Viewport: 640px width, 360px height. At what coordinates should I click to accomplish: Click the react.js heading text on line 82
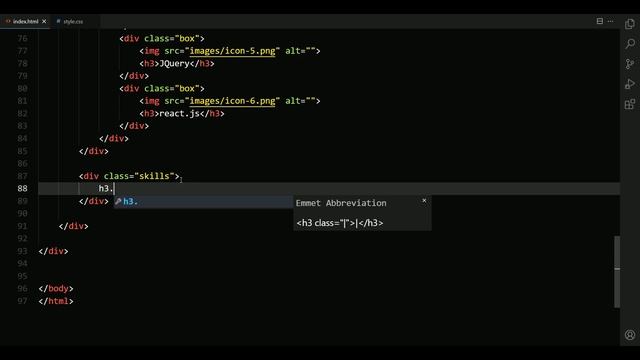179,113
